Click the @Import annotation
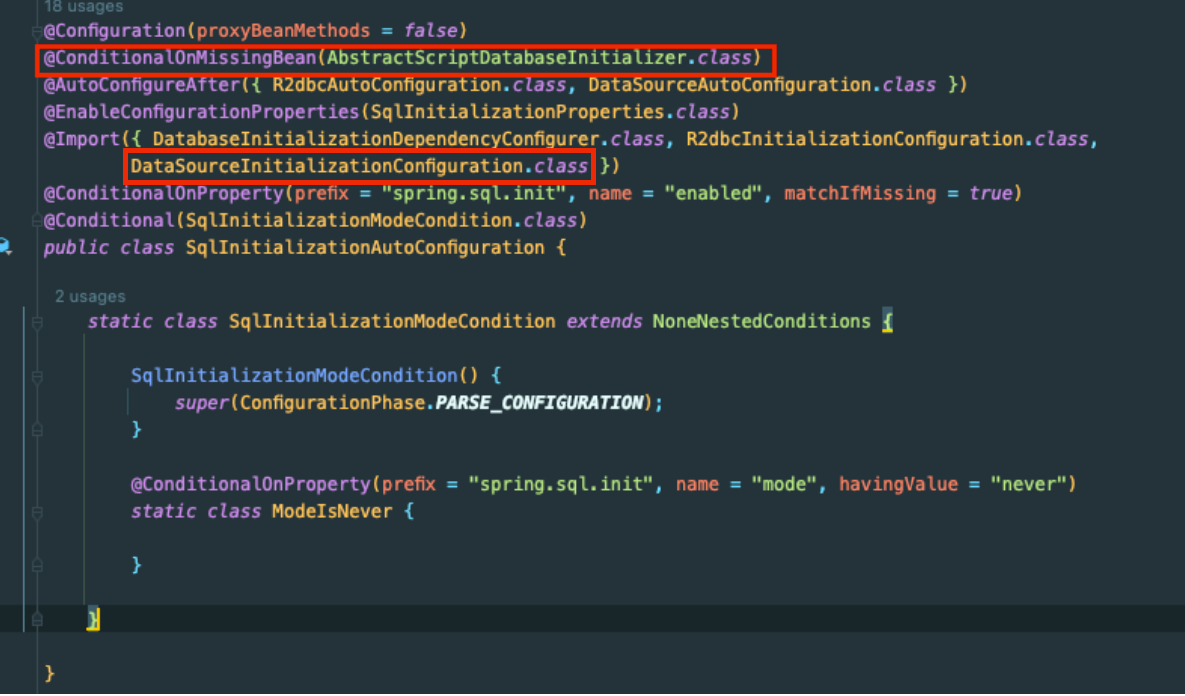This screenshot has height=696, width=1185. tap(82, 140)
